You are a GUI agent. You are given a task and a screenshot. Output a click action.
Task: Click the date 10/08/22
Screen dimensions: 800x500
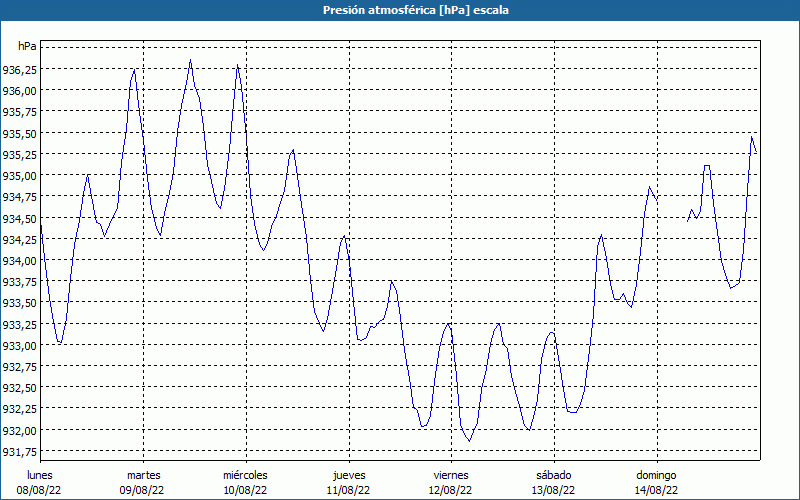coord(245,490)
